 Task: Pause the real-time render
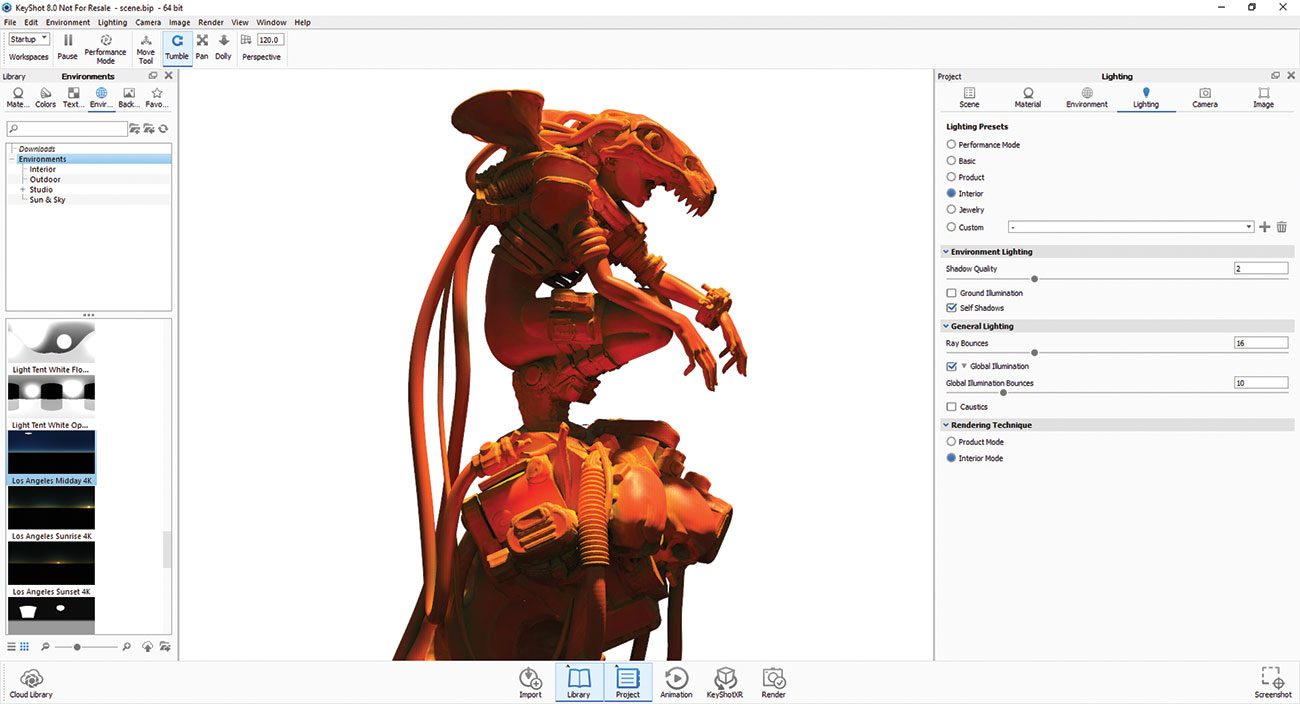coord(67,47)
